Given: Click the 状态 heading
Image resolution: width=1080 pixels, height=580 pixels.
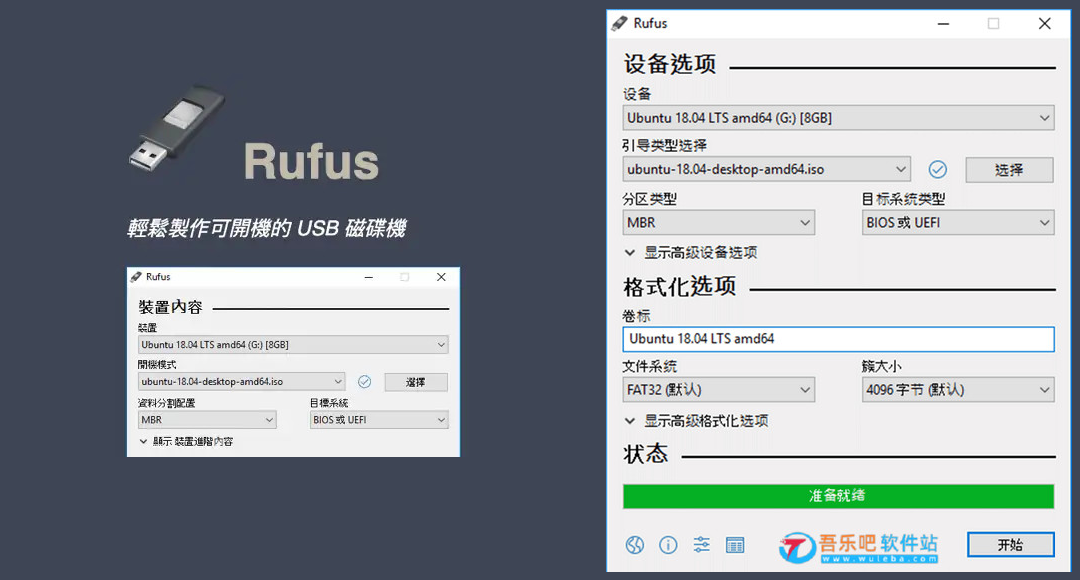Looking at the screenshot, I should (646, 453).
